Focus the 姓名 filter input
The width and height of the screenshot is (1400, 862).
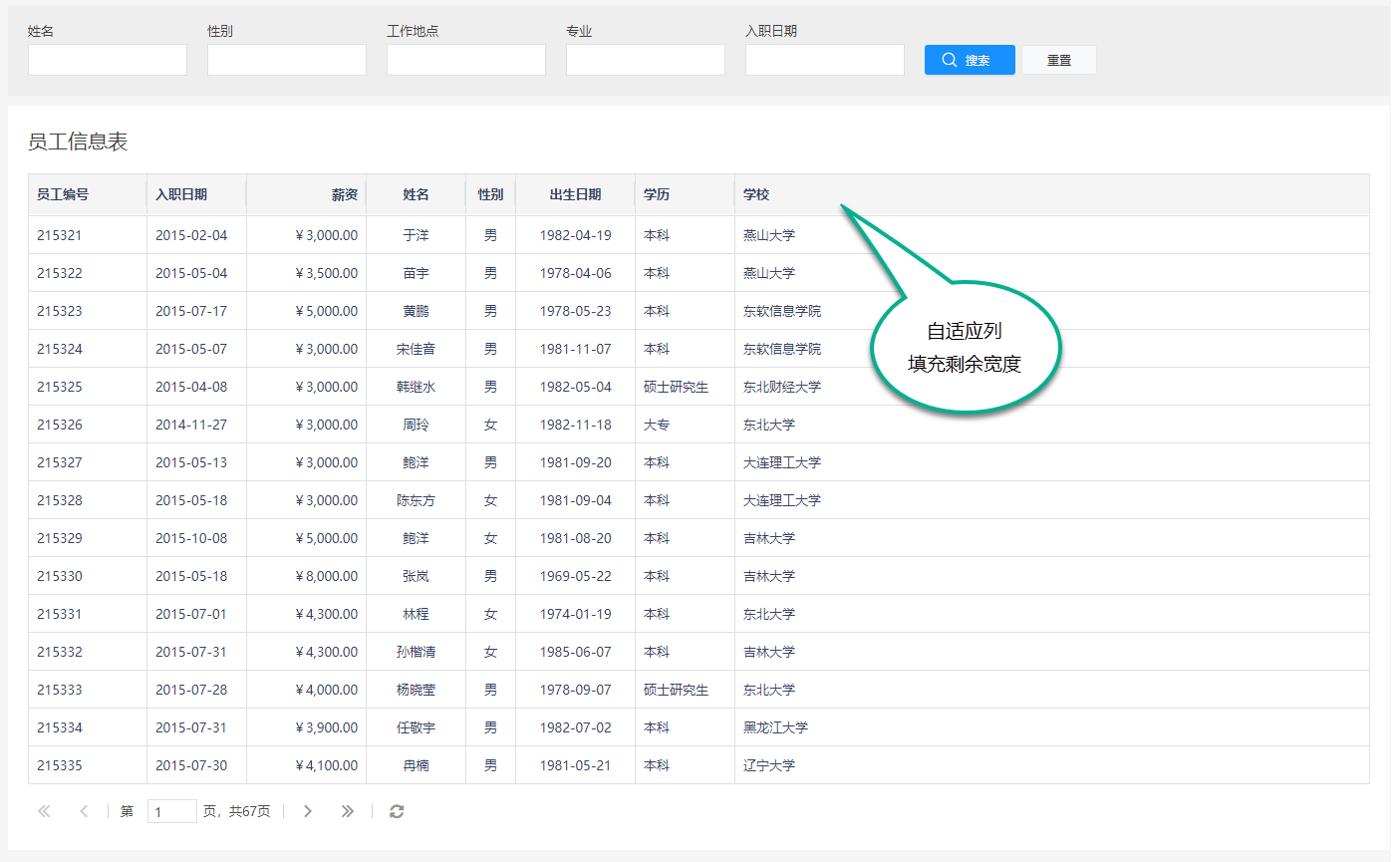(x=108, y=60)
